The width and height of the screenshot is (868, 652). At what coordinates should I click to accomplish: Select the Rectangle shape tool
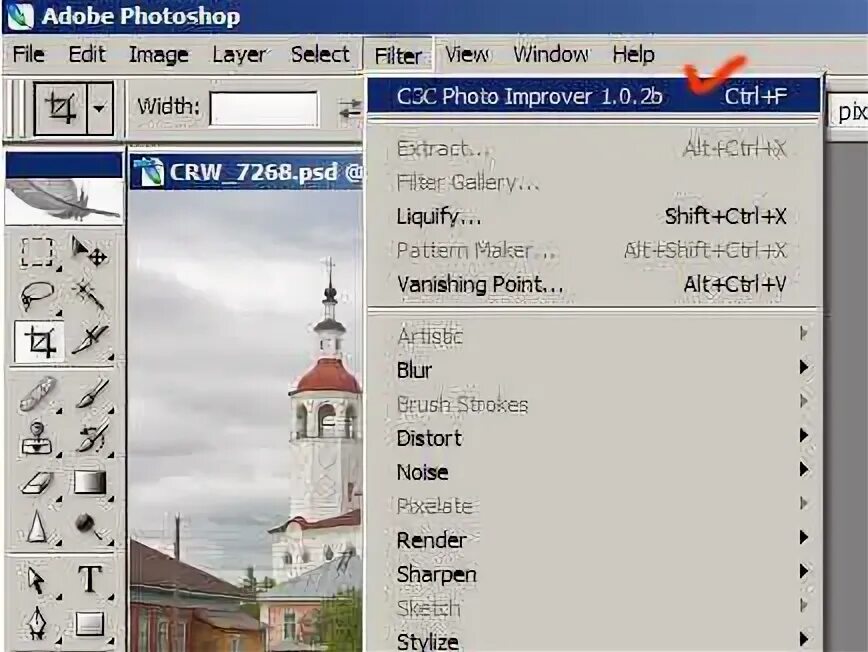pos(90,624)
